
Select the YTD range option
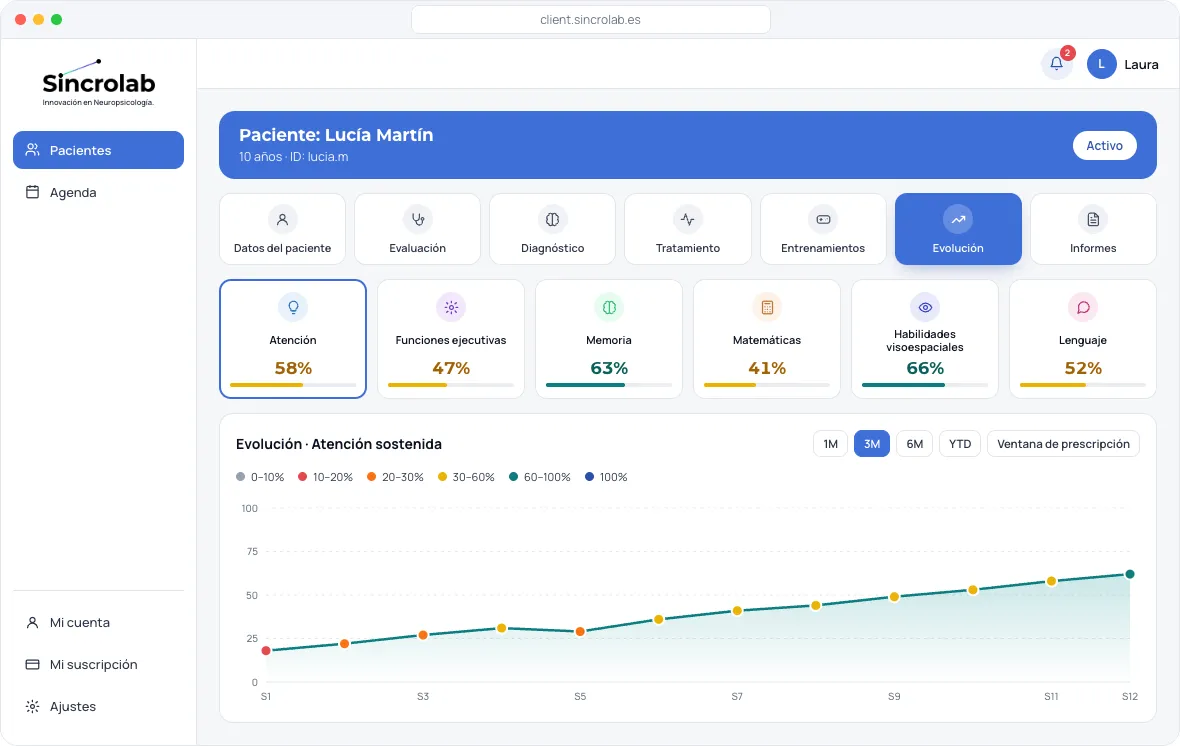pos(960,444)
